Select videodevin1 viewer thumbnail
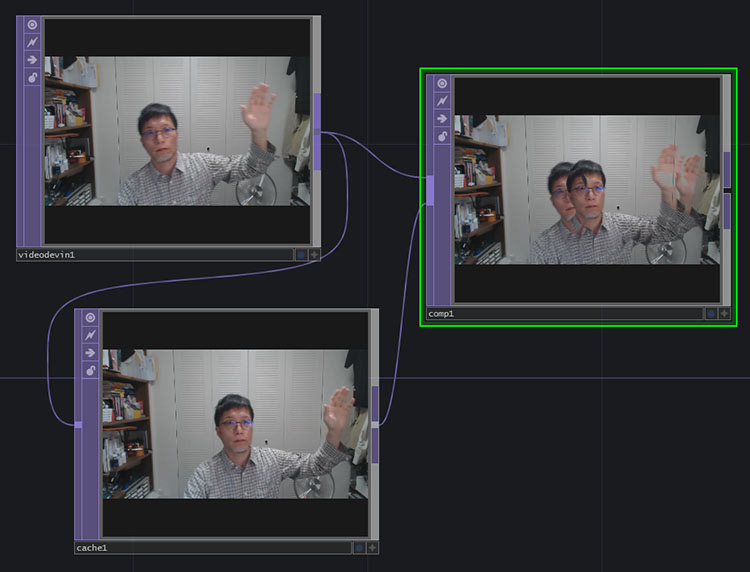 [177, 132]
